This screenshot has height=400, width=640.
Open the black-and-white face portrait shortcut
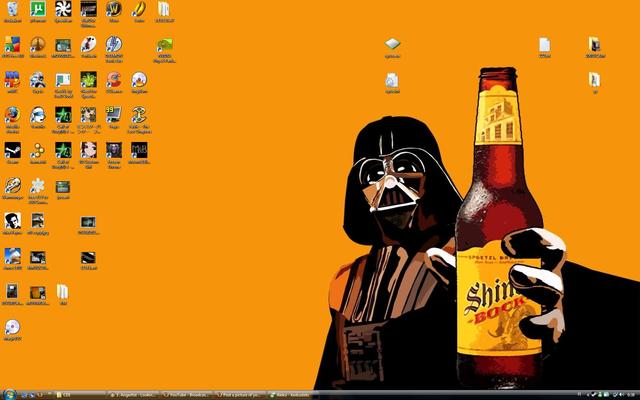(13, 221)
